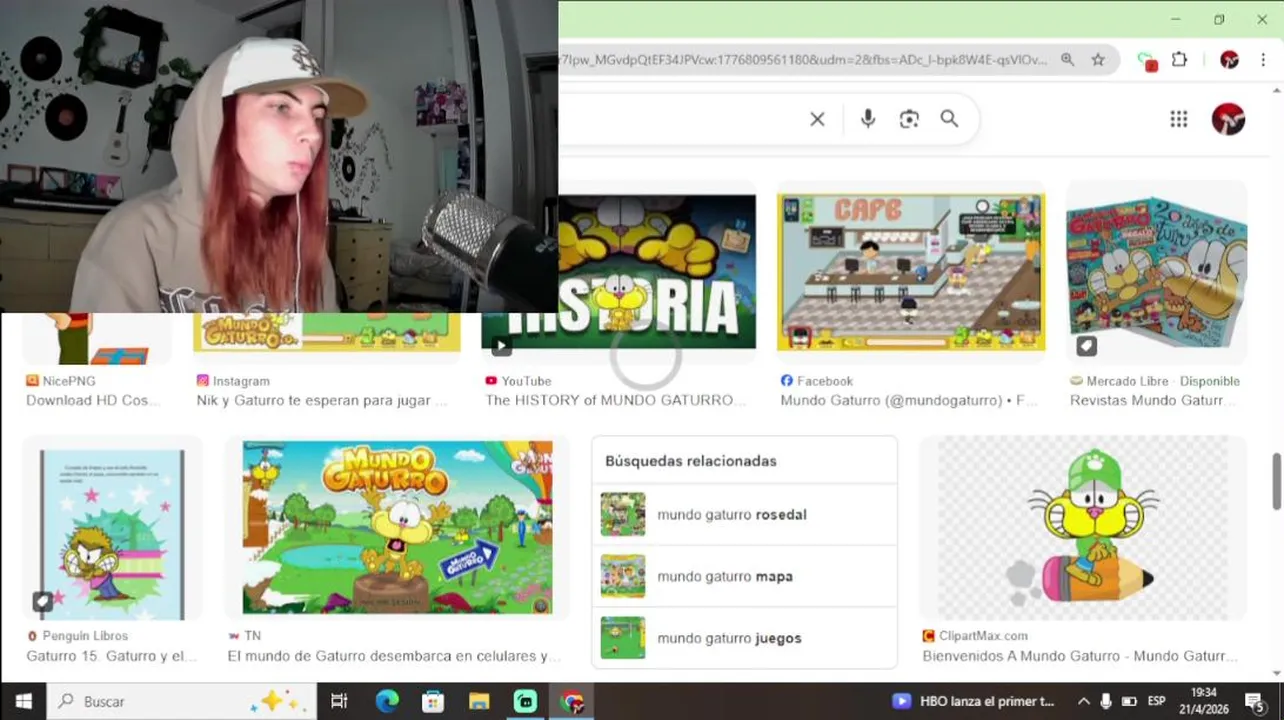The height and width of the screenshot is (720, 1284).
Task: Start voice search with the microphone icon
Action: pos(868,119)
